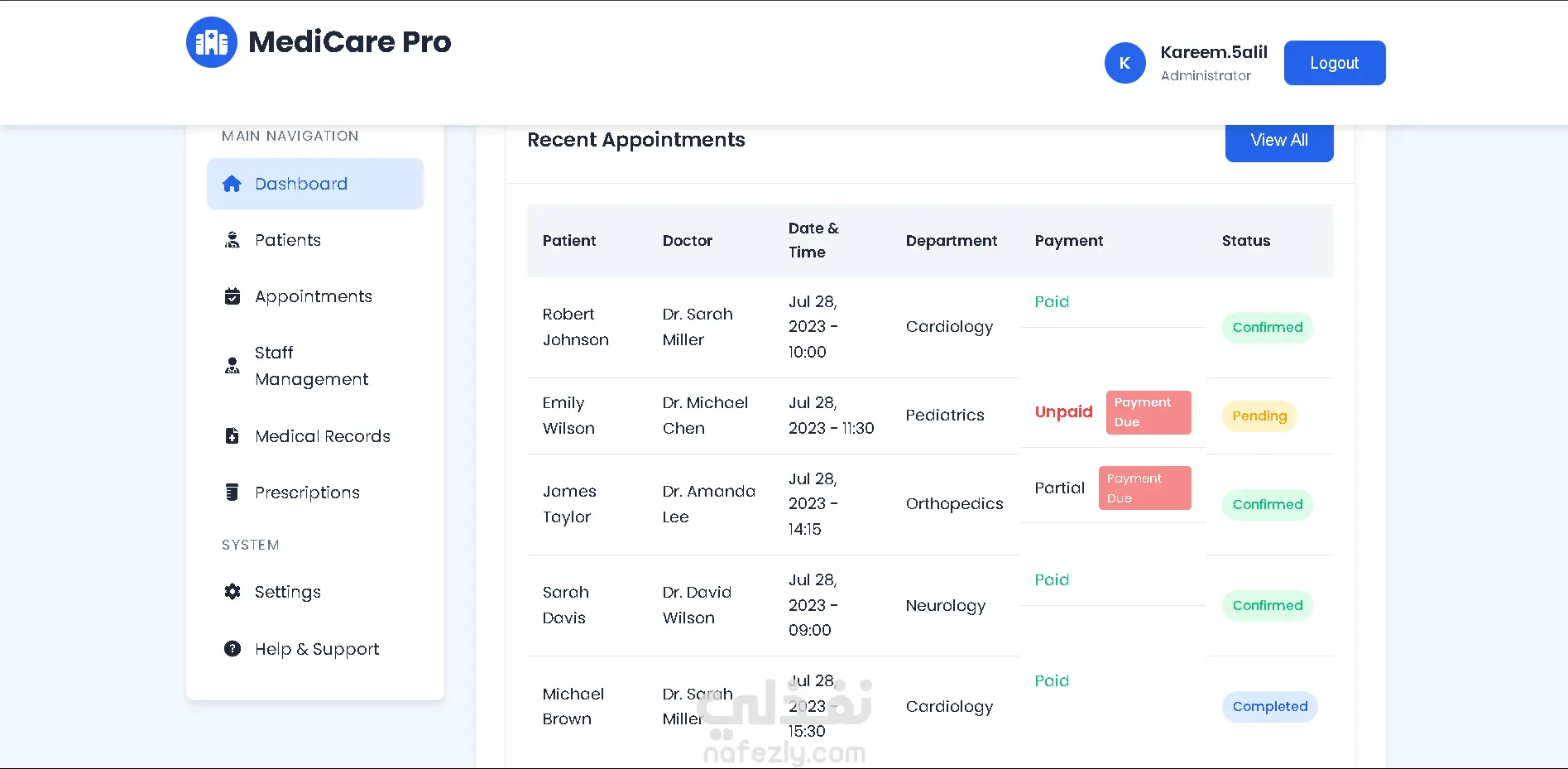Click Payment Due badge for Emily Wilson

coord(1148,412)
